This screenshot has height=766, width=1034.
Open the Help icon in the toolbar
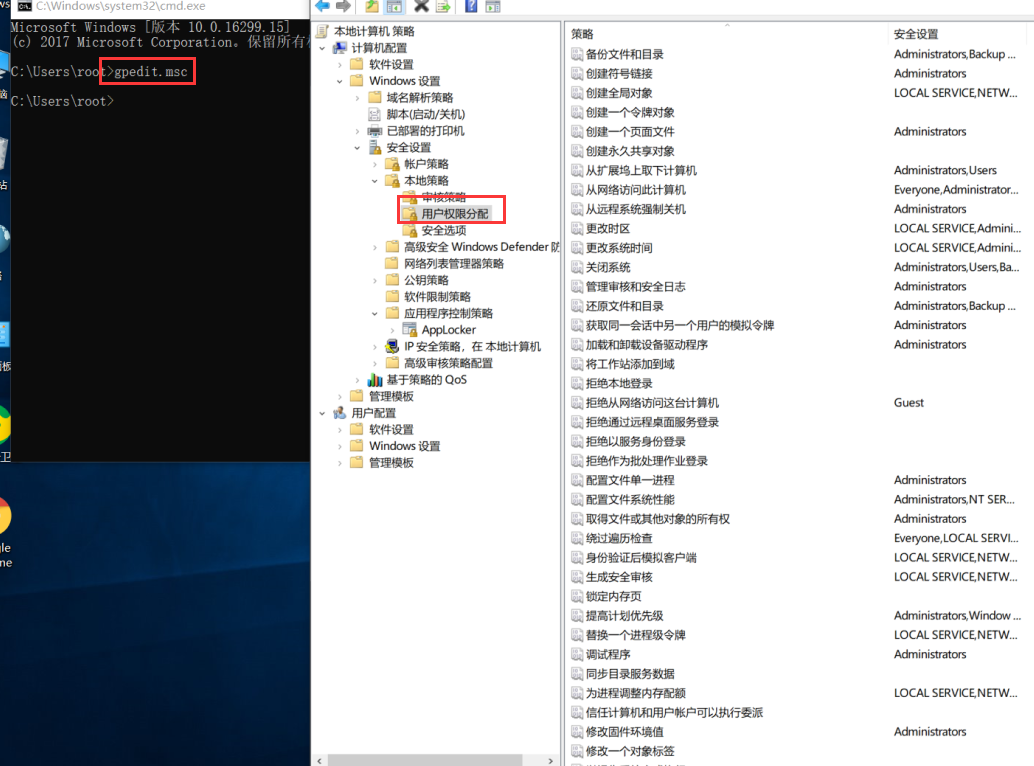(470, 8)
